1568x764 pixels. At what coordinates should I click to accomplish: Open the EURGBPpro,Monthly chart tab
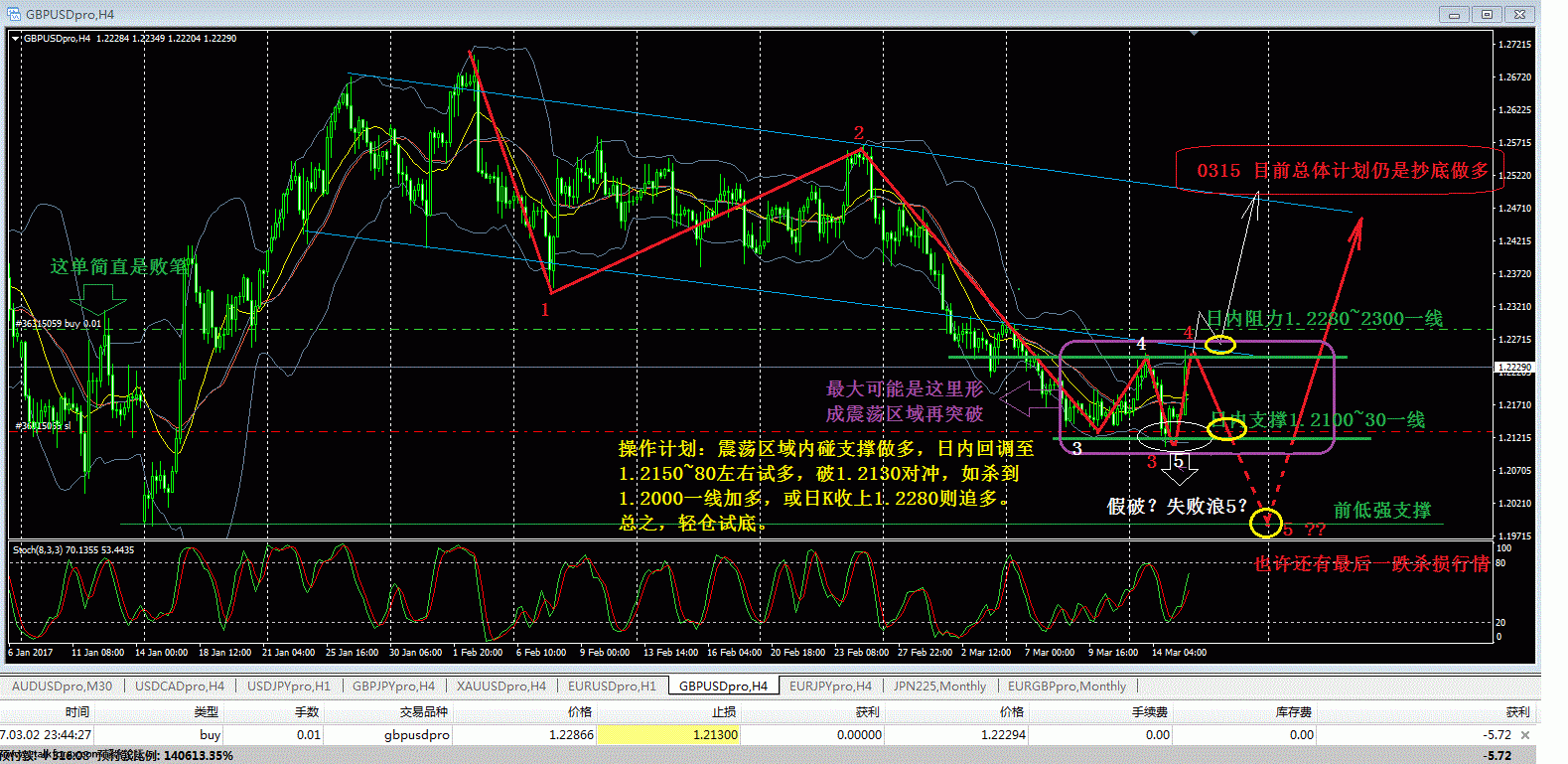click(x=1067, y=687)
